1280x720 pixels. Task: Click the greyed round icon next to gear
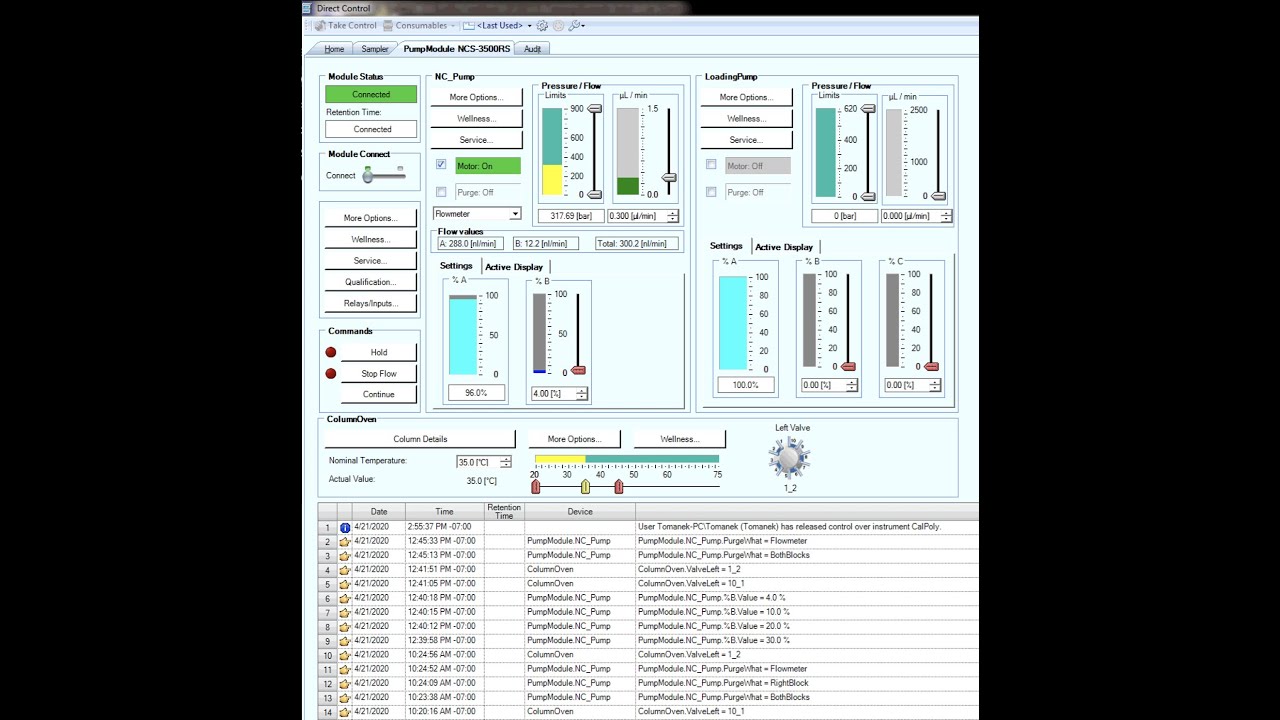click(x=558, y=25)
